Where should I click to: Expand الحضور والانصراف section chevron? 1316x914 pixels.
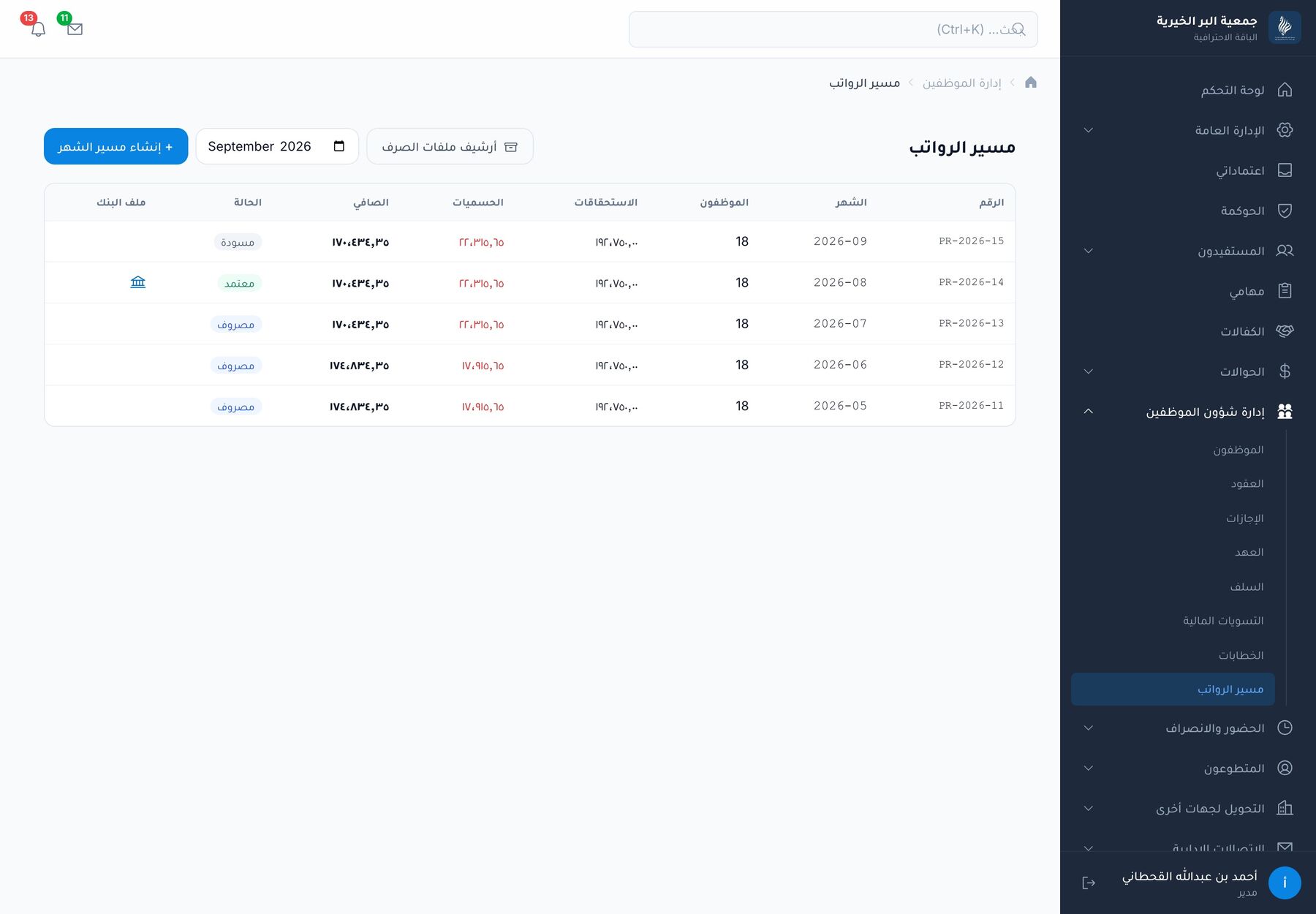coord(1089,728)
